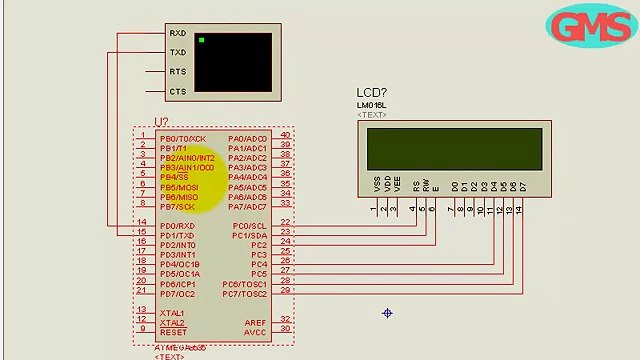The width and height of the screenshot is (640, 360).
Task: Select the PD0/RXD pin label
Action: 178,226
